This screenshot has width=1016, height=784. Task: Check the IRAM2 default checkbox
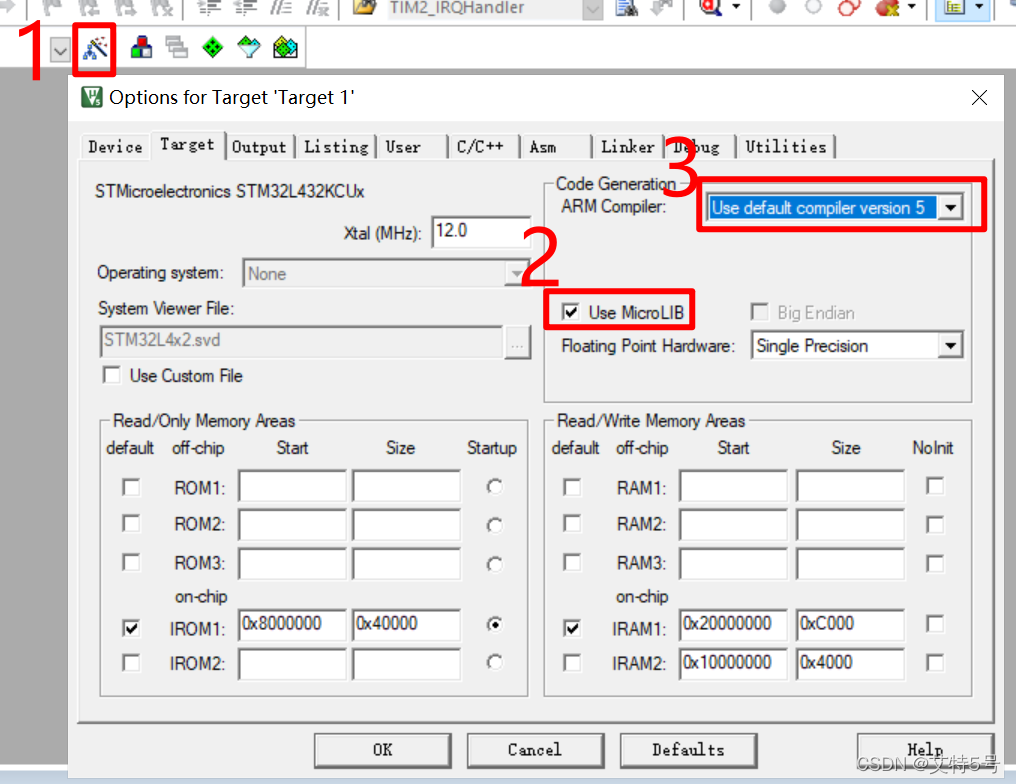pos(572,663)
